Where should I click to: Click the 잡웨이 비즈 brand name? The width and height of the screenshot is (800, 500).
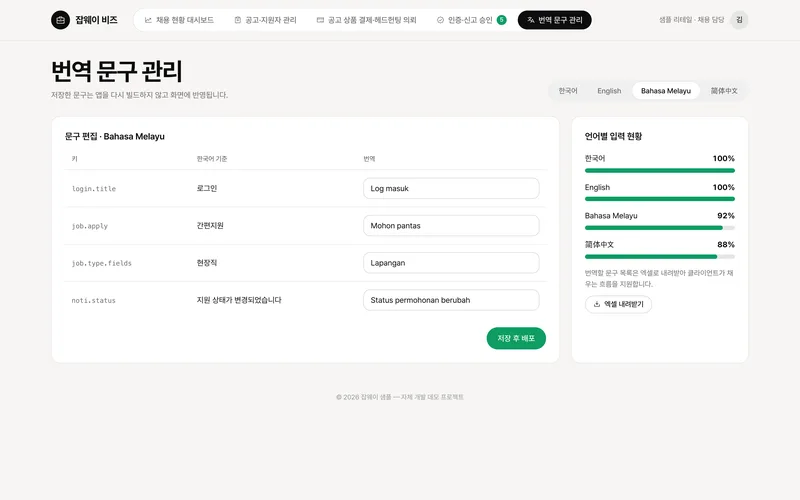click(x=96, y=20)
